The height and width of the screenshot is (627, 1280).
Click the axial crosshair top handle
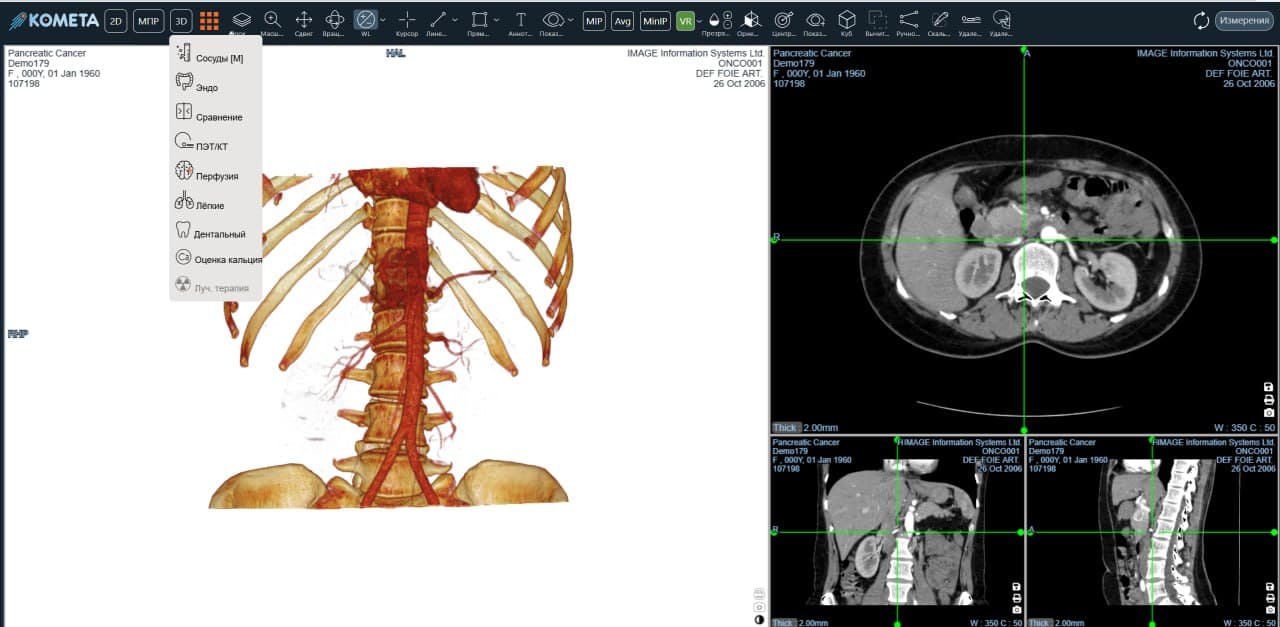tap(1024, 48)
